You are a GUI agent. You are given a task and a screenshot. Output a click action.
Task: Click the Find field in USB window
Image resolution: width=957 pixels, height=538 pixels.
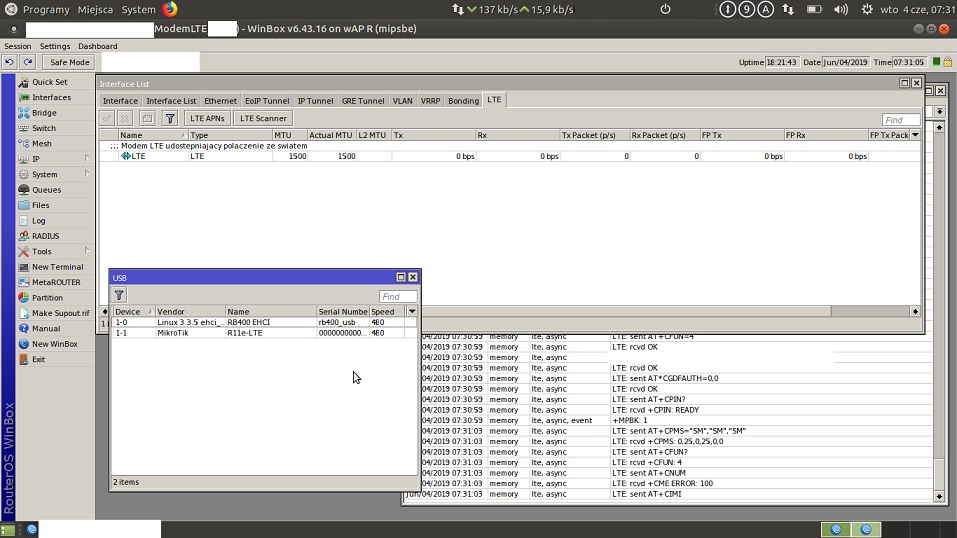click(x=398, y=296)
